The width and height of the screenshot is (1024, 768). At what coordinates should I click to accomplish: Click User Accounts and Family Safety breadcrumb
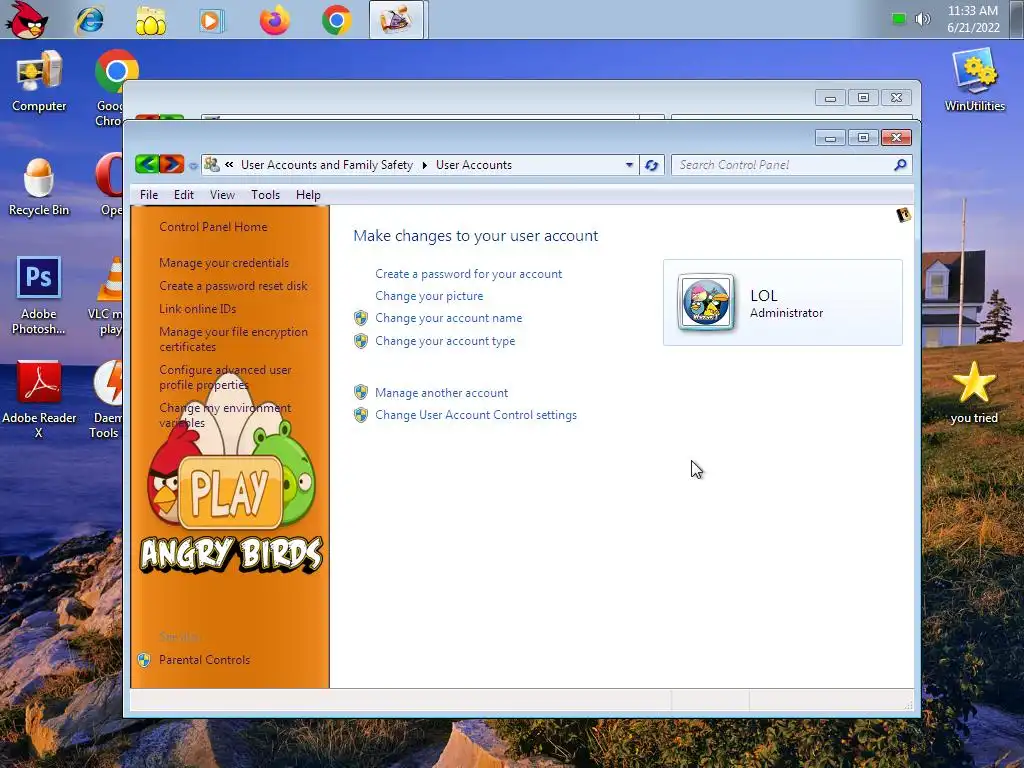327,165
